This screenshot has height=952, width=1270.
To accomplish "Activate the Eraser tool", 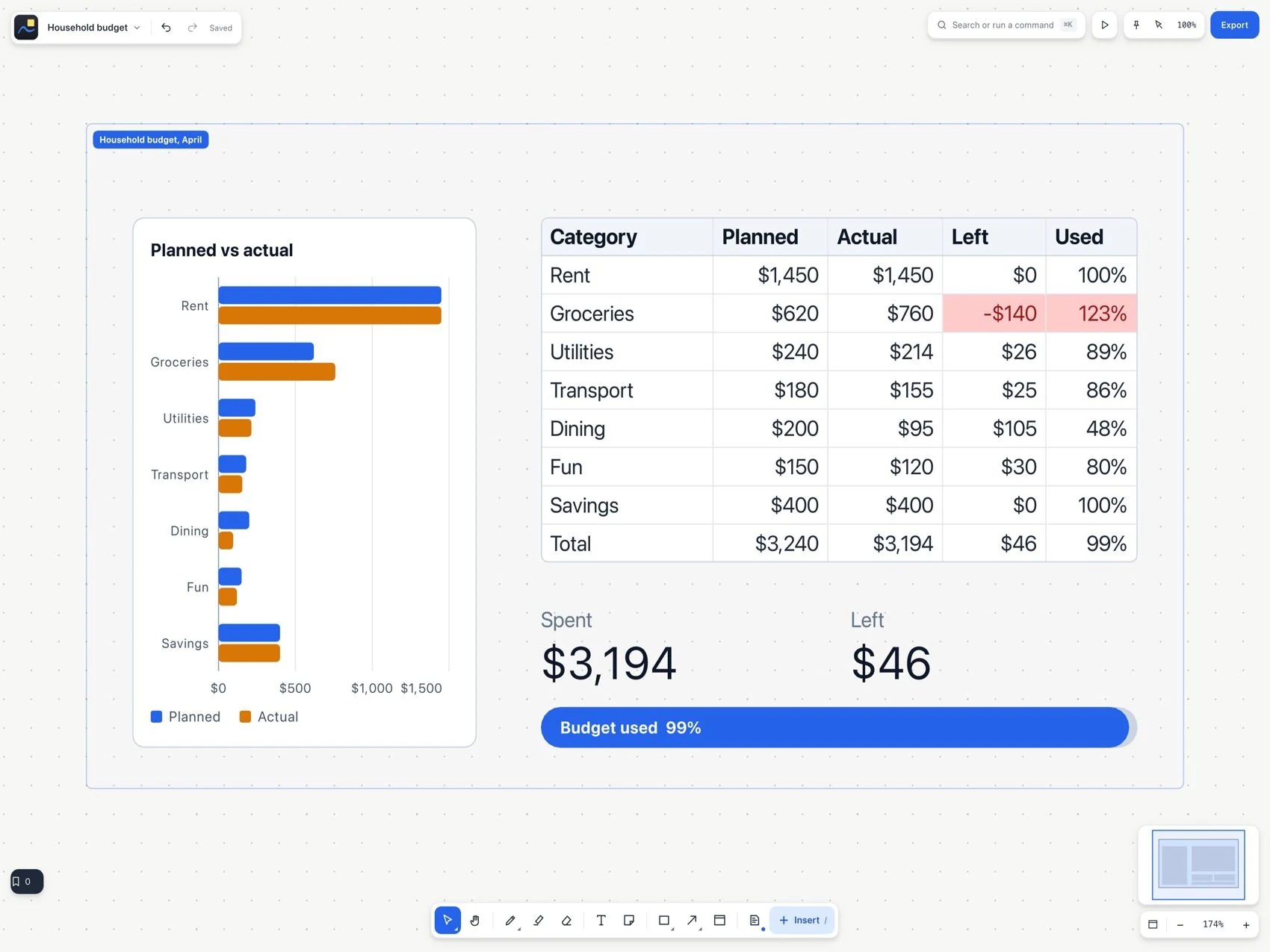I will point(566,920).
